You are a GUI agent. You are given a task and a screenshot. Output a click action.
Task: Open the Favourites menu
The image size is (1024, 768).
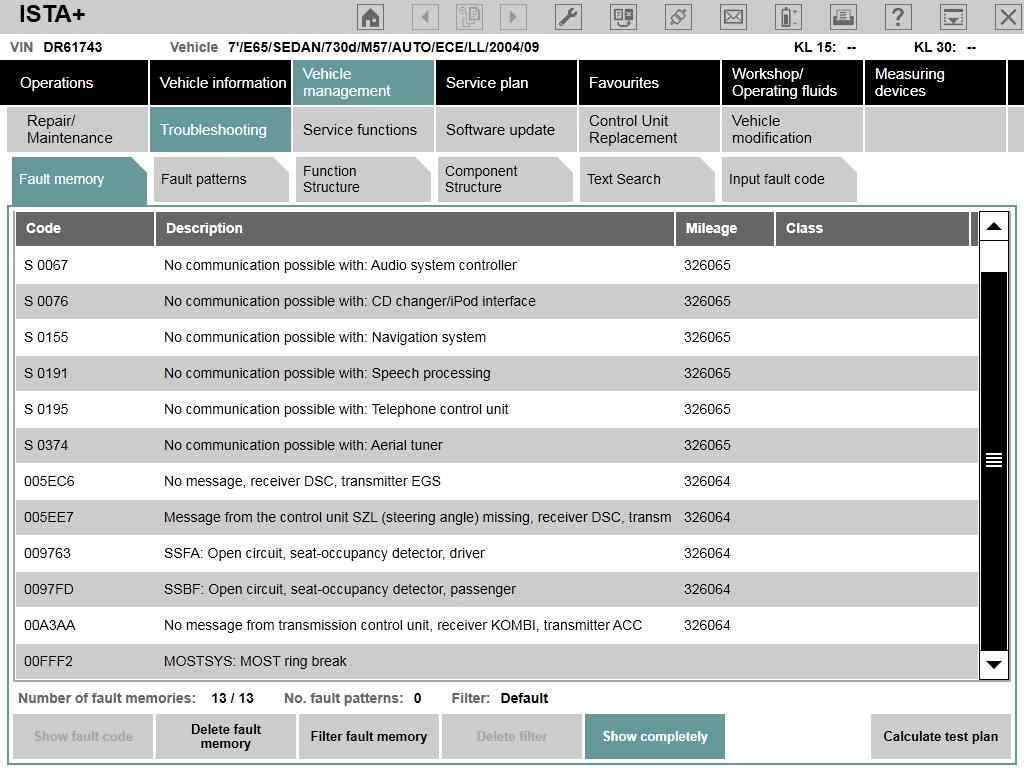(x=649, y=83)
